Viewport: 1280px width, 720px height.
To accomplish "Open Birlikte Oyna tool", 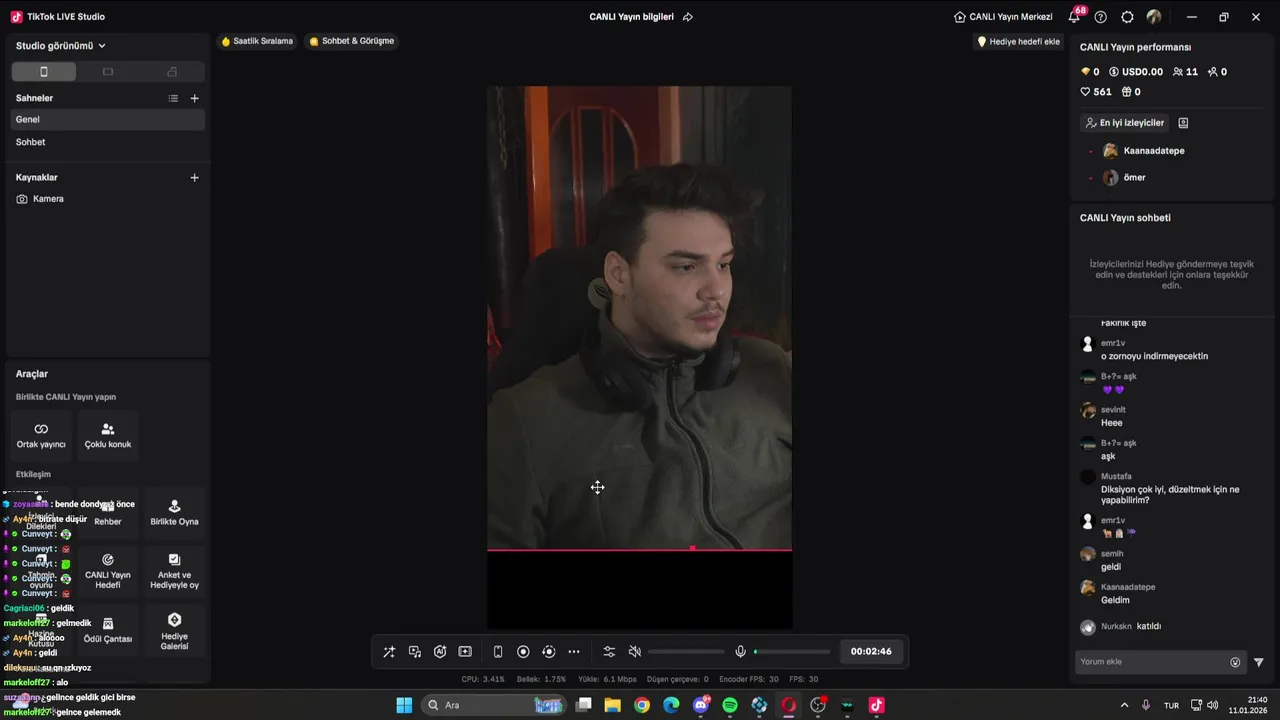I will (x=174, y=513).
